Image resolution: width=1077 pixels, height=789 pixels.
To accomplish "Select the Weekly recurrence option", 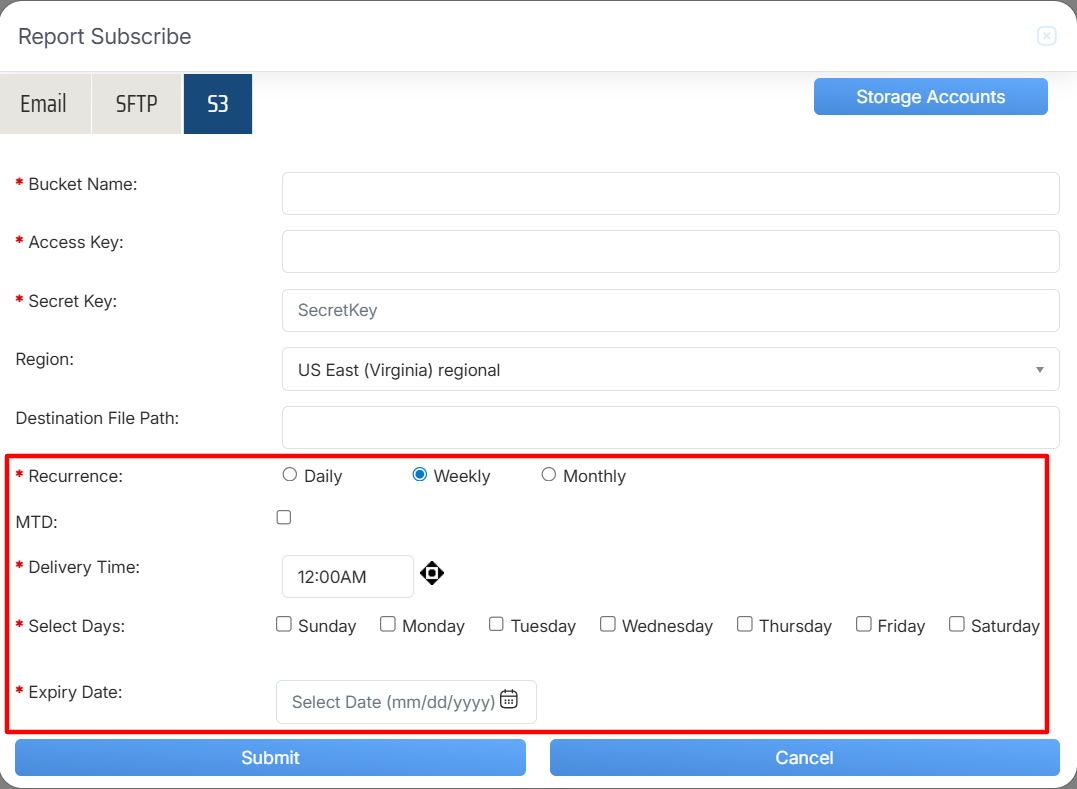I will pos(420,475).
